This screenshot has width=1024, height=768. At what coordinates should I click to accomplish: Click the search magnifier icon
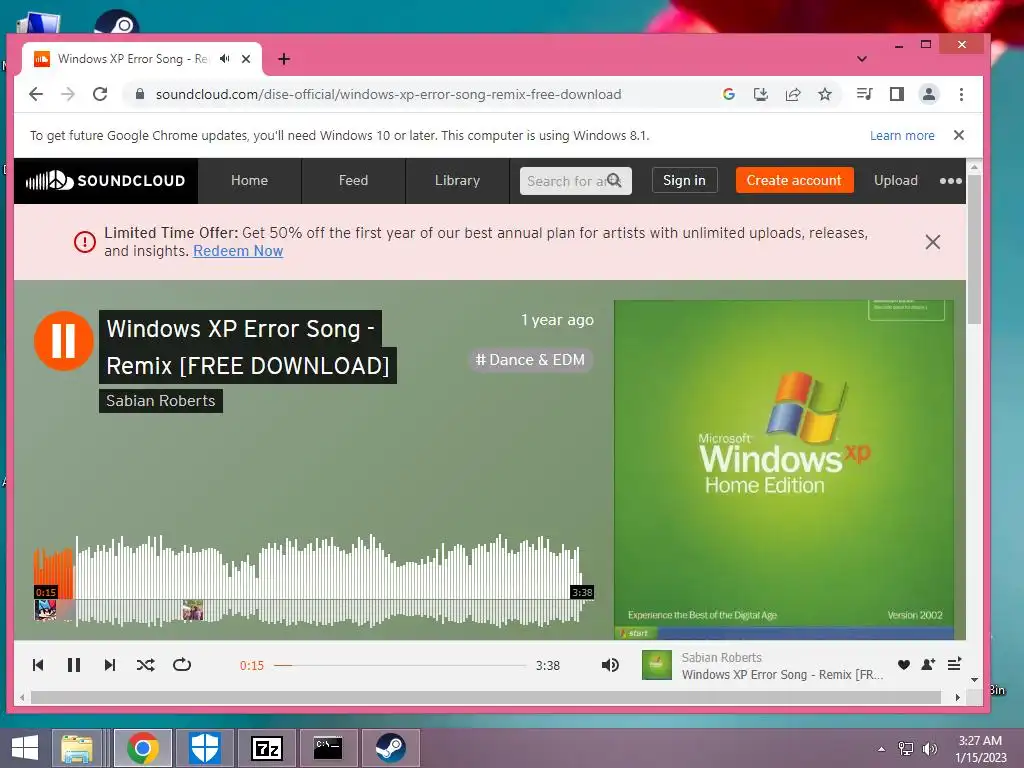615,180
